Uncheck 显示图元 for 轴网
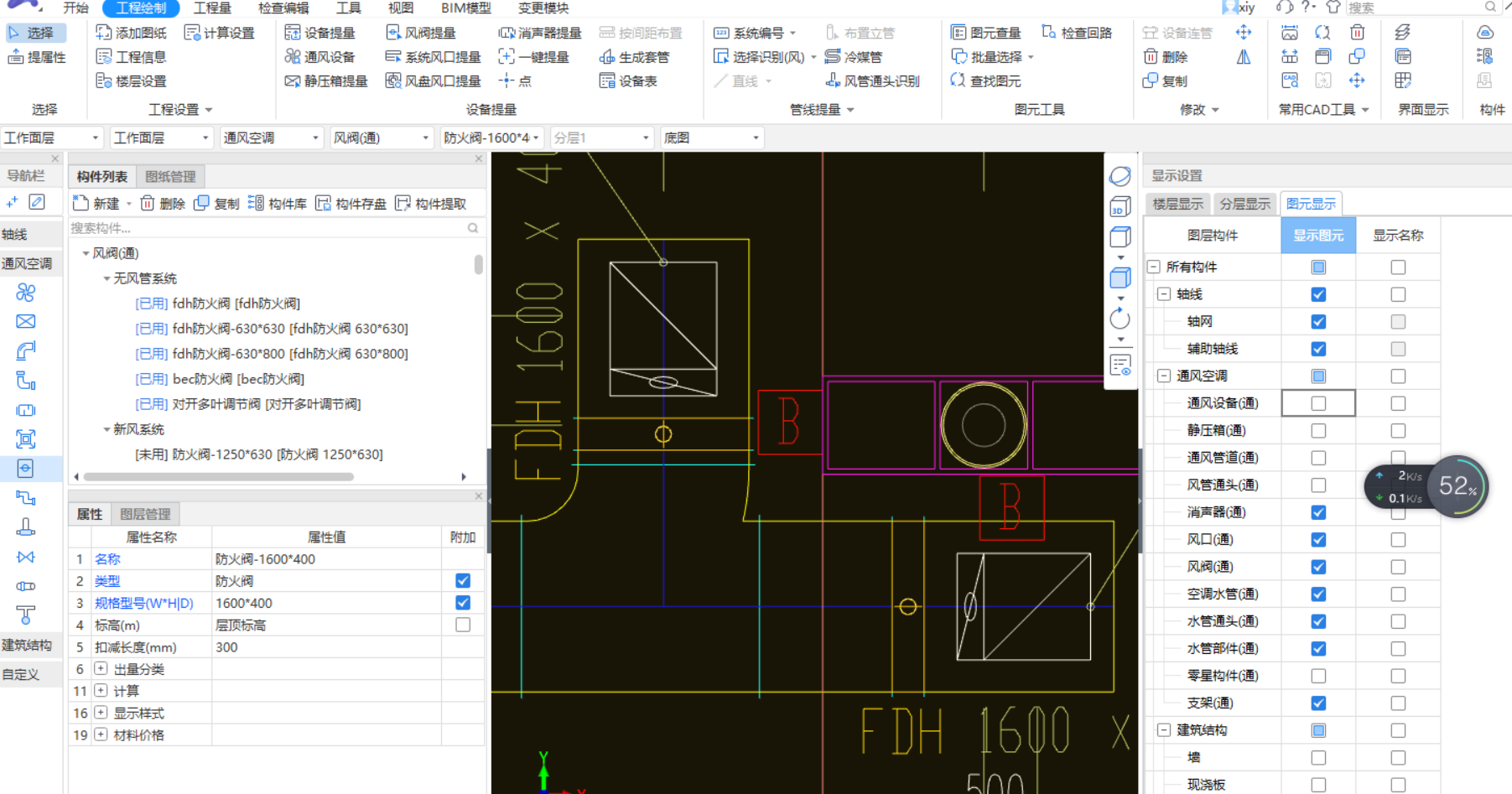Image resolution: width=1512 pixels, height=794 pixels. (x=1318, y=322)
